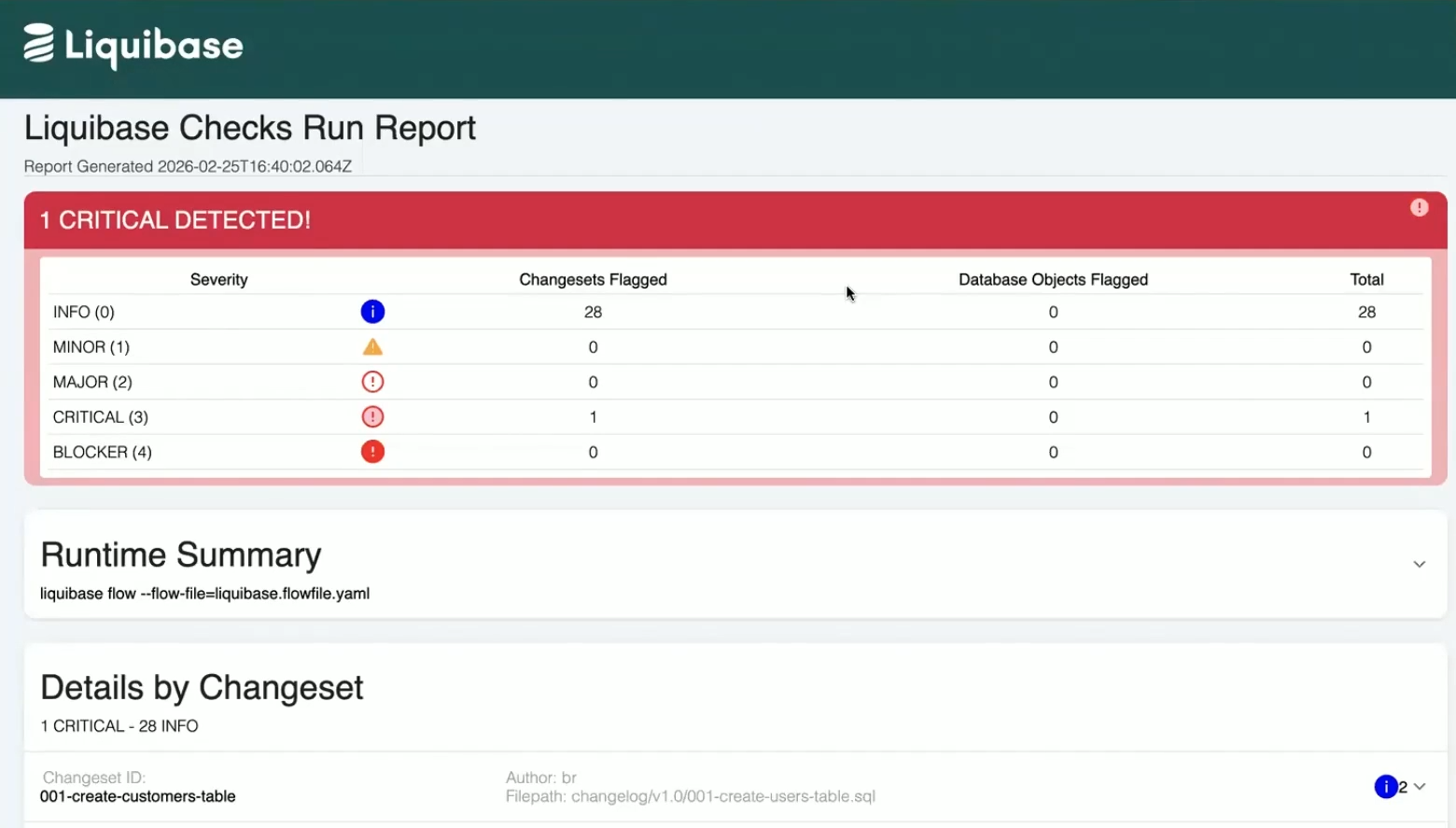Click the MAJOR (2) severity label
1456x828 pixels.
point(92,382)
